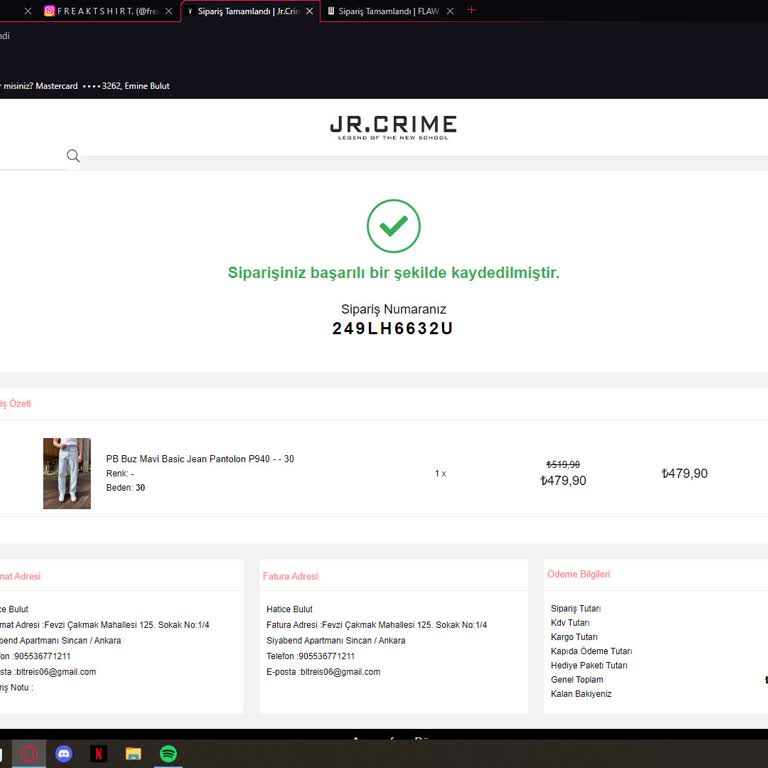Open File Explorer from the taskbar

pos(133,753)
